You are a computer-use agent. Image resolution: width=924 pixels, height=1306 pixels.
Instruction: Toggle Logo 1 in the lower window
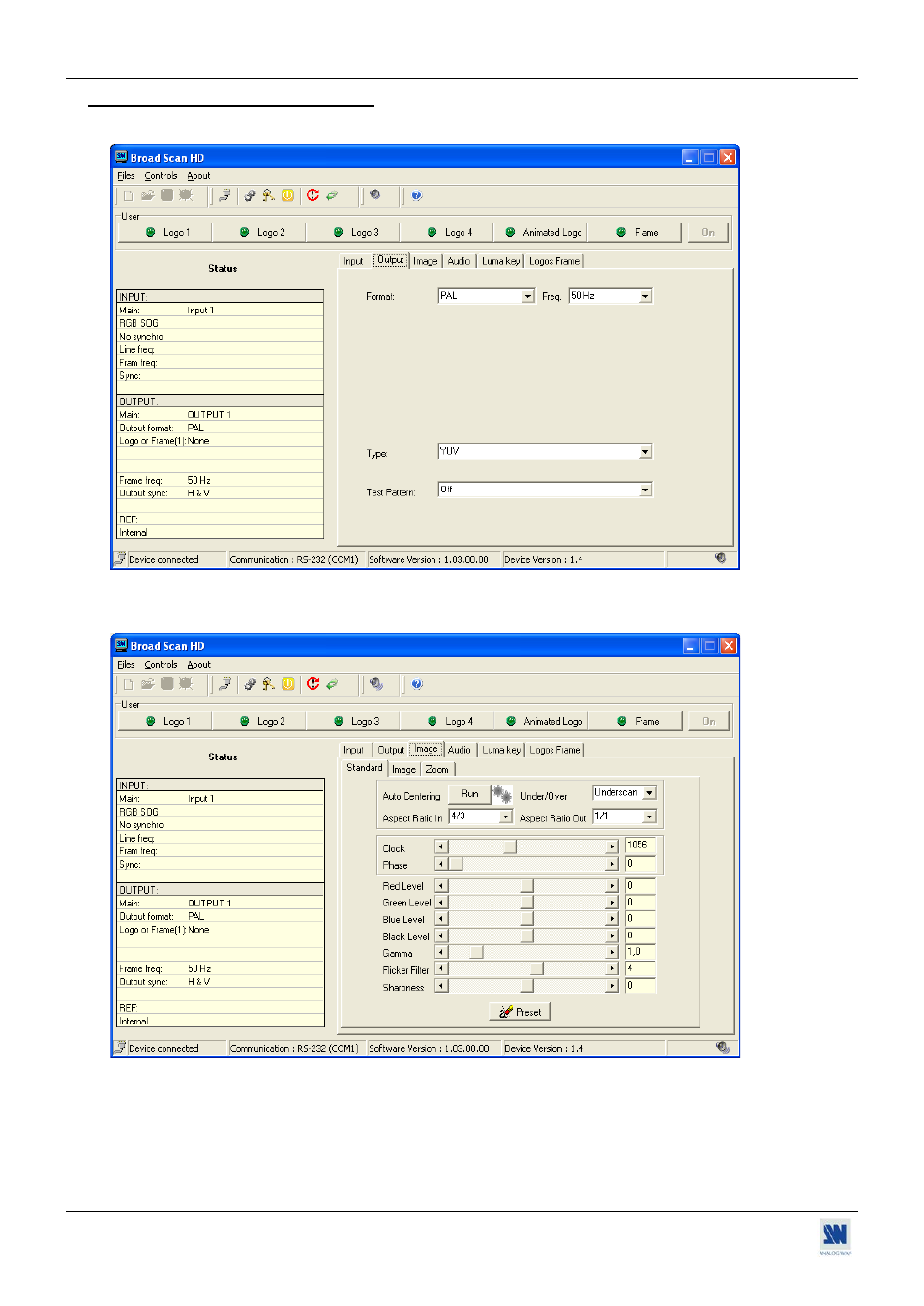(x=166, y=722)
